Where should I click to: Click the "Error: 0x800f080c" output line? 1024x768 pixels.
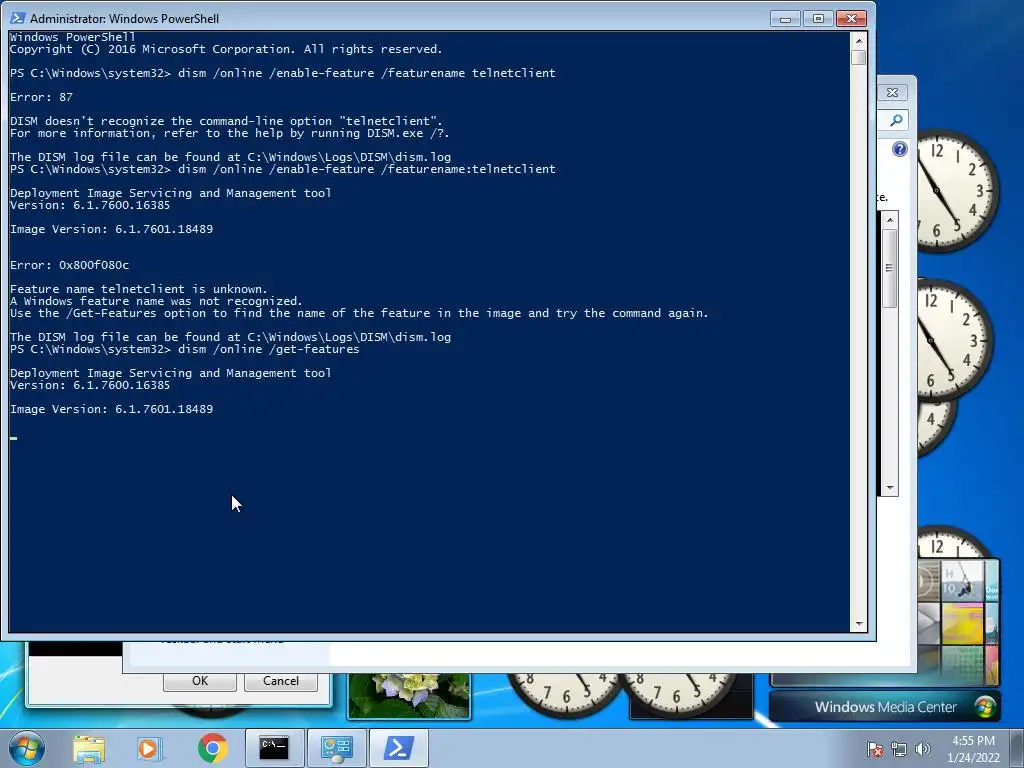tap(69, 265)
